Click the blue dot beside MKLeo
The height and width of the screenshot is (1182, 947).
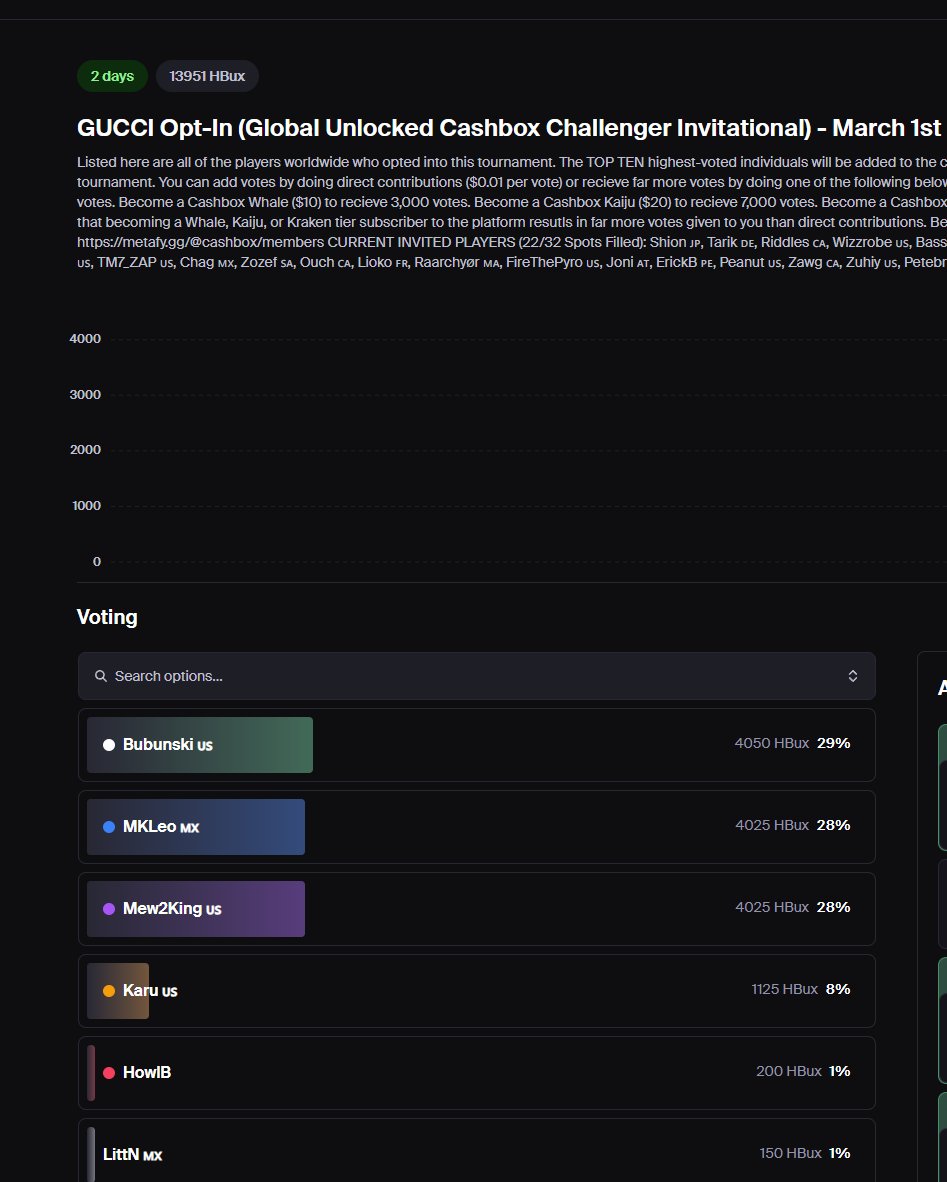(x=109, y=827)
